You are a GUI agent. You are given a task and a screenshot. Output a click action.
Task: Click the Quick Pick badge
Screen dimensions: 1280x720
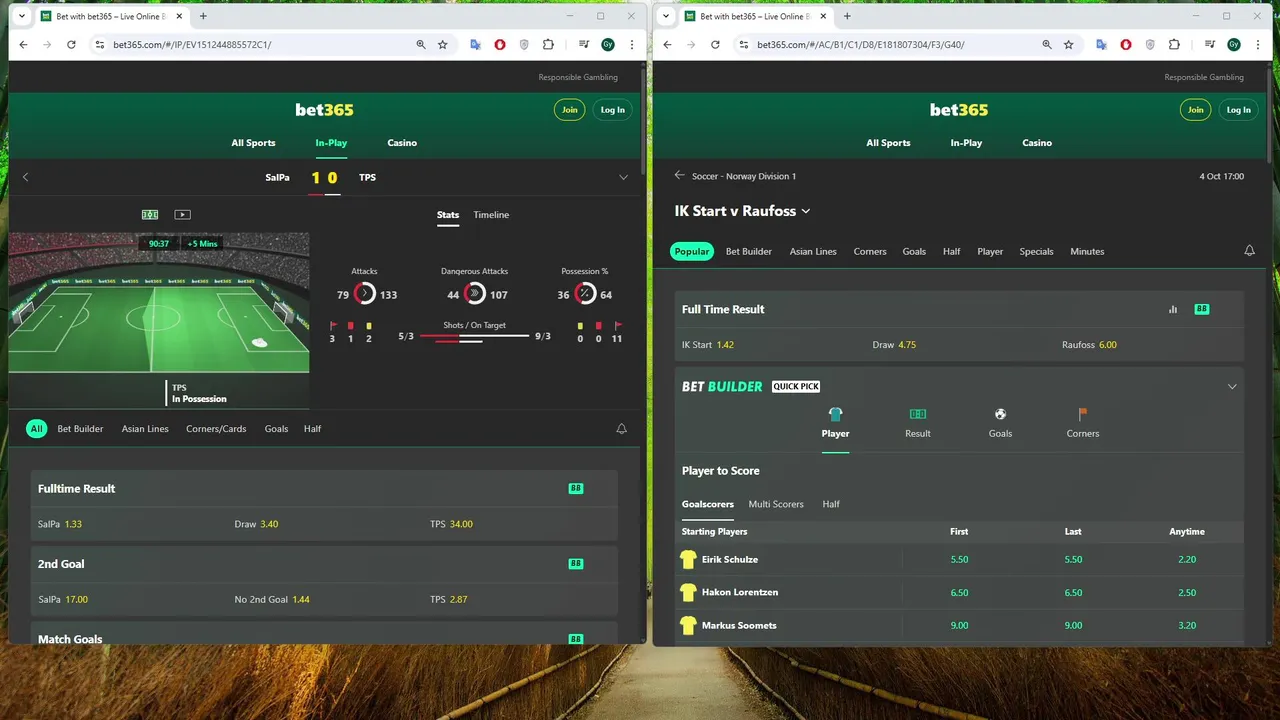[x=796, y=386]
